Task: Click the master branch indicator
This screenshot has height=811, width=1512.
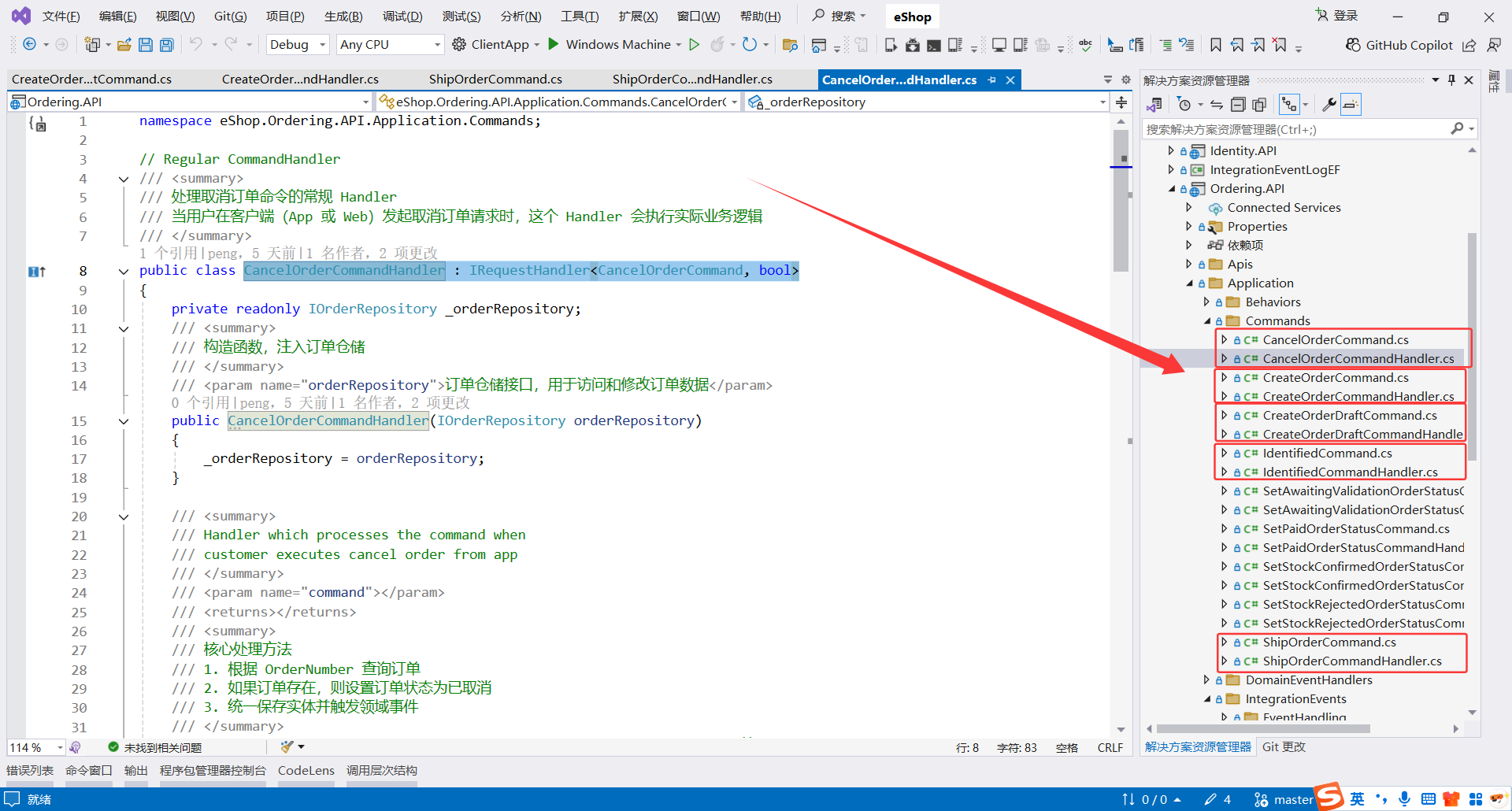Action: (1284, 800)
